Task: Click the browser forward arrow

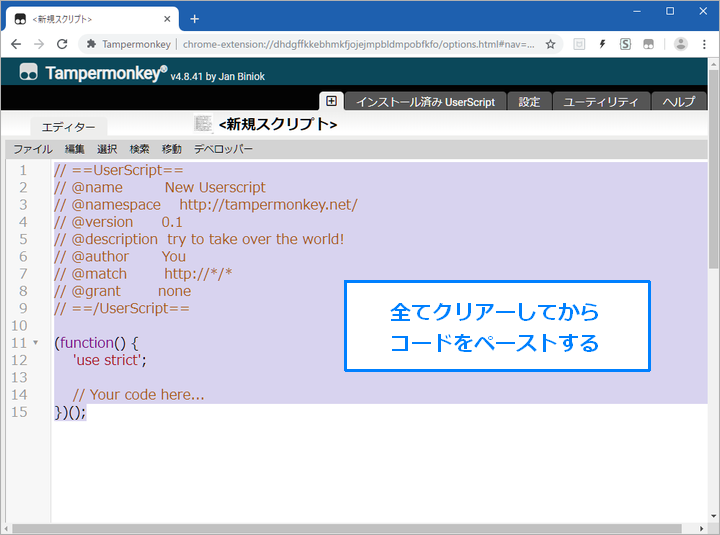Action: pyautogui.click(x=39, y=44)
